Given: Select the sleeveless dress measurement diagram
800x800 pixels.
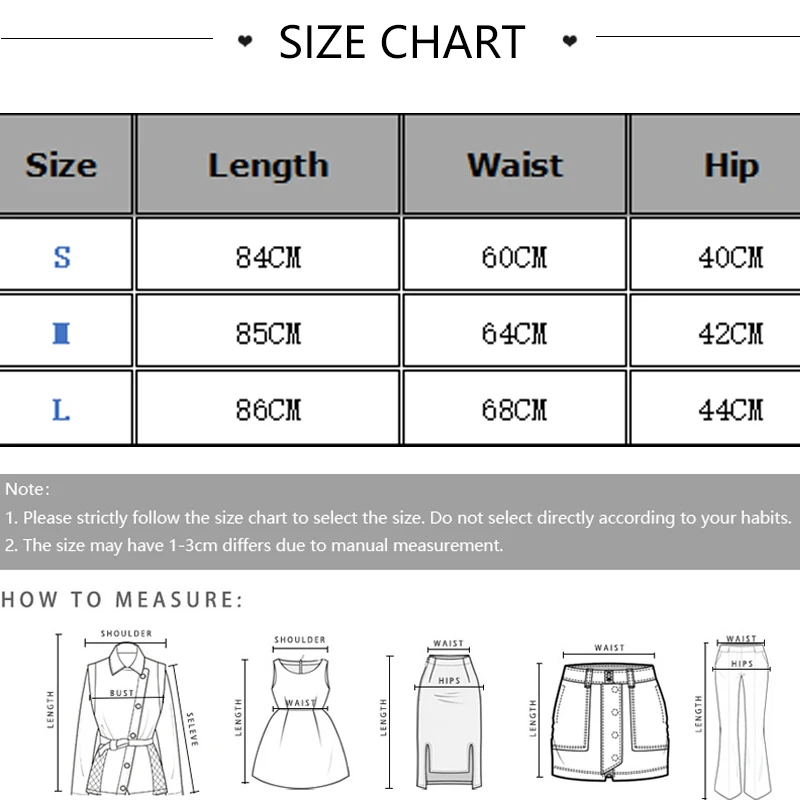Looking at the screenshot, I should tap(300, 714).
